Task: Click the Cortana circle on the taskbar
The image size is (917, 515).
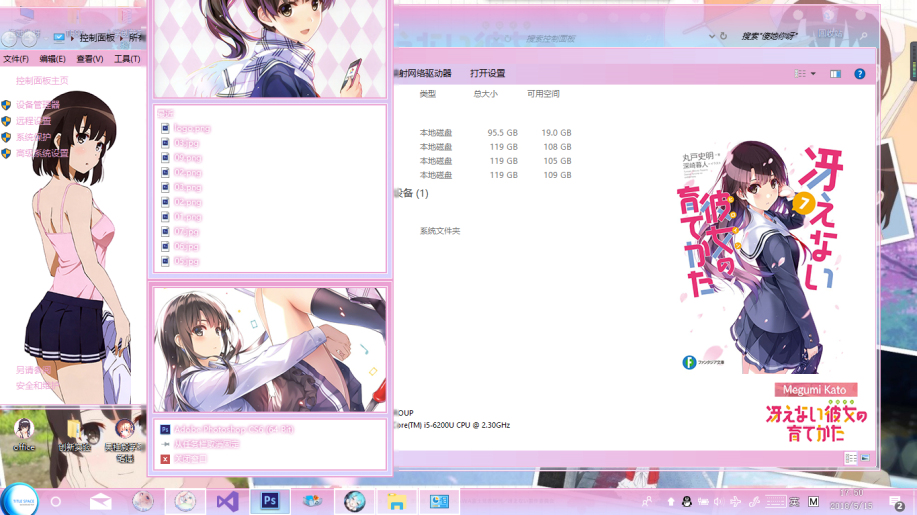Action: [56, 502]
